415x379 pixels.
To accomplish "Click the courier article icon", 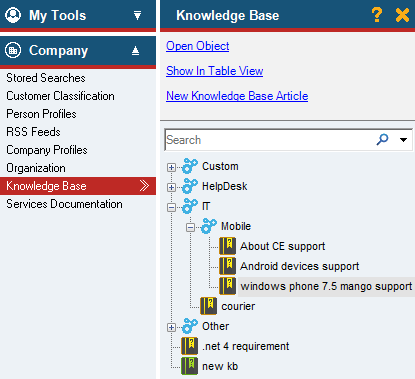I will (209, 306).
